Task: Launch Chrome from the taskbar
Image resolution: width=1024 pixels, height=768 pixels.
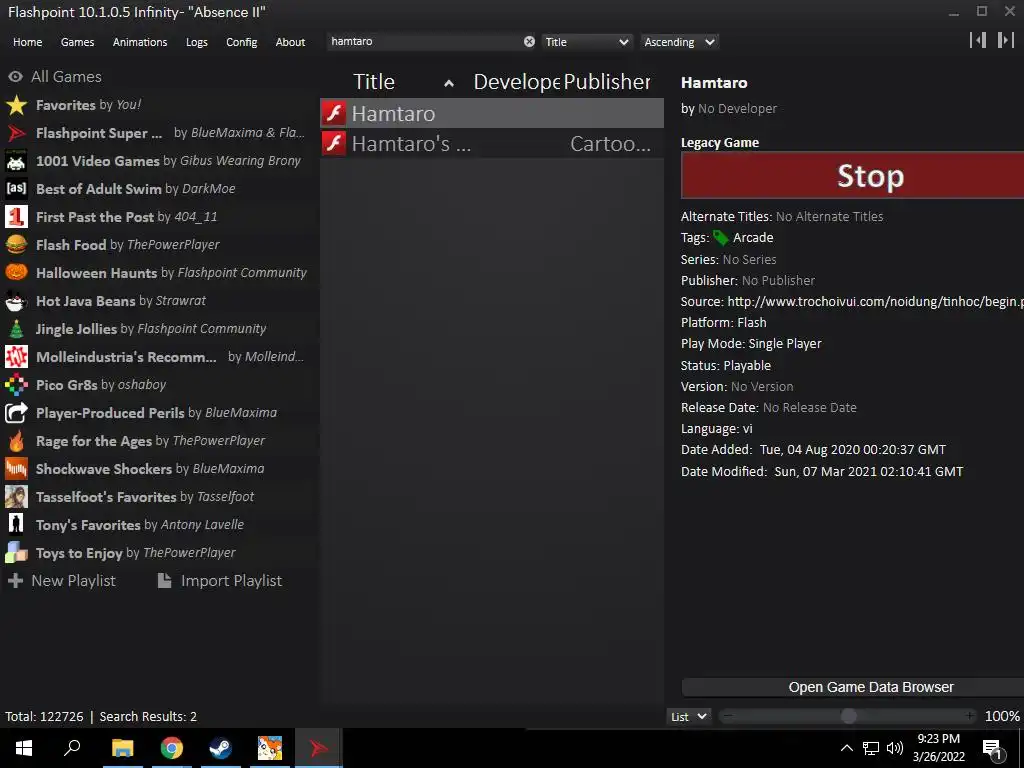Action: point(171,748)
